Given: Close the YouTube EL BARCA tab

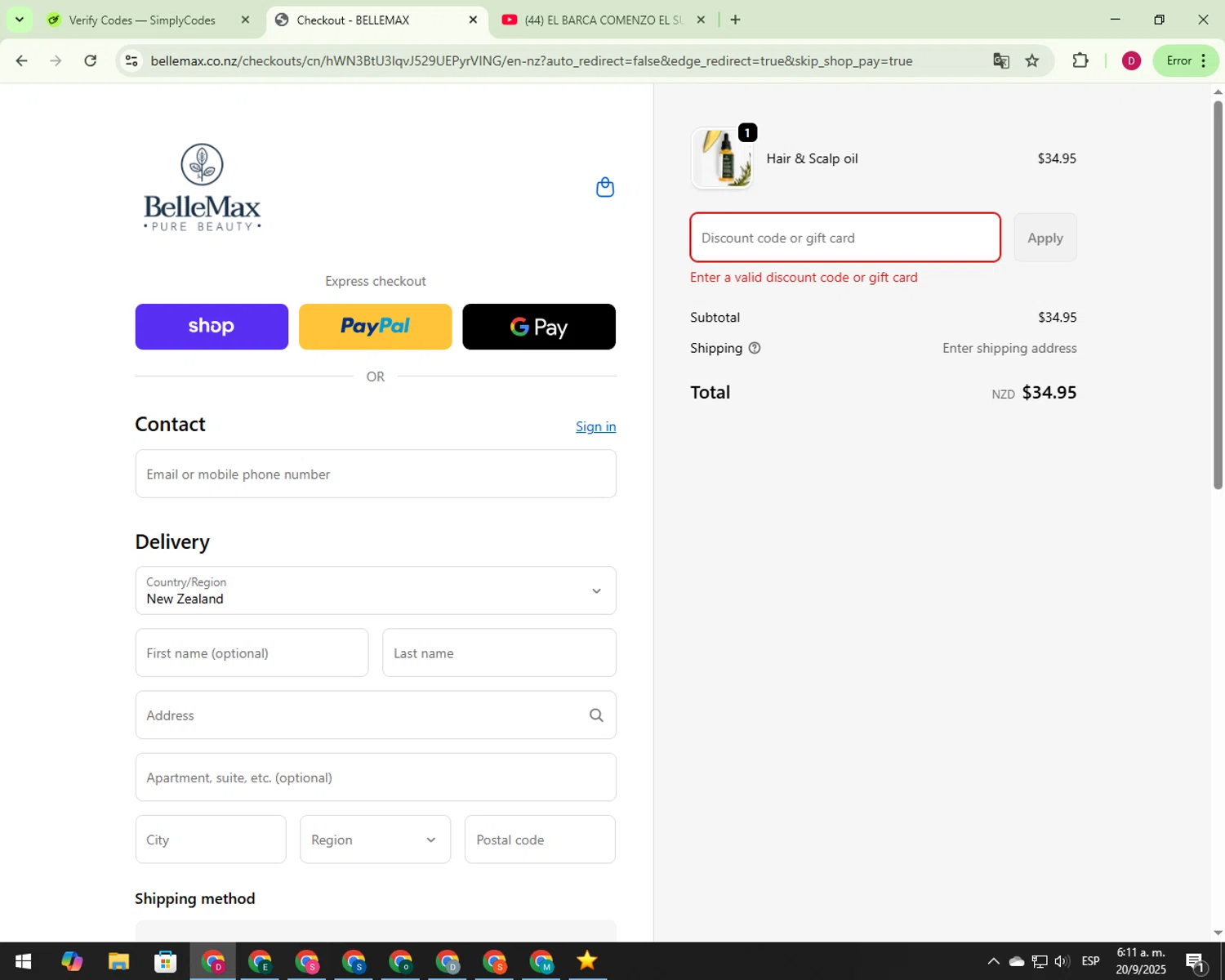Looking at the screenshot, I should [x=701, y=20].
